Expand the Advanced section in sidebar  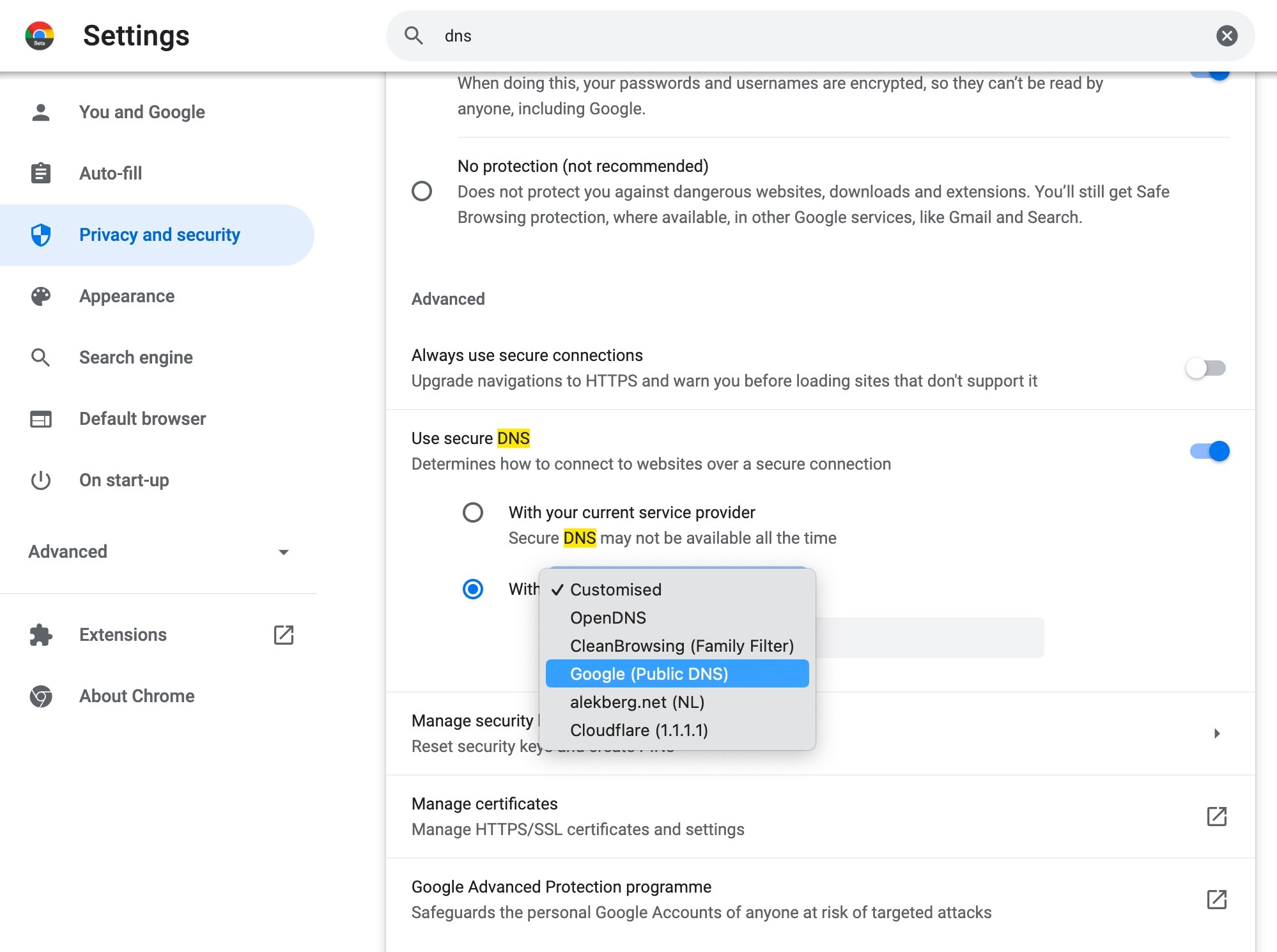point(159,552)
